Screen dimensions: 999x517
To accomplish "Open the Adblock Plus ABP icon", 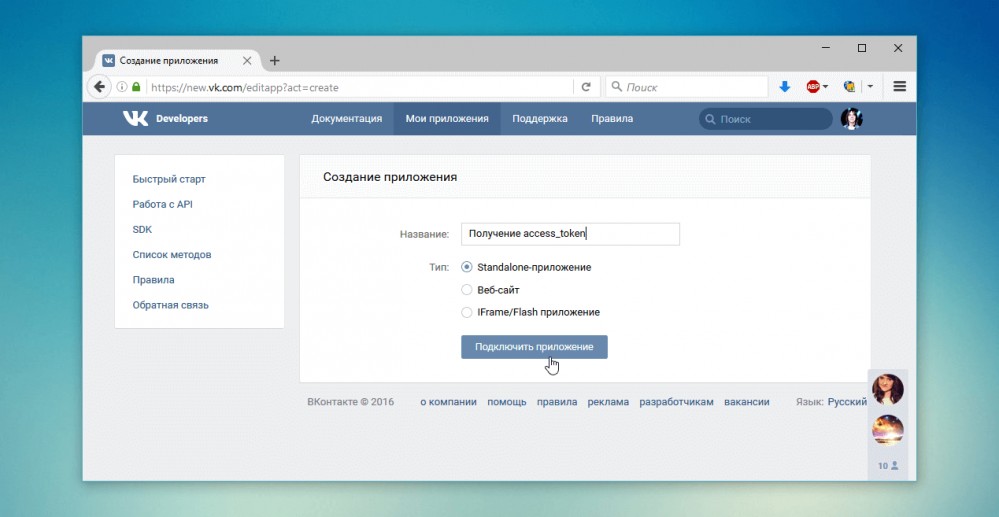I will [x=813, y=87].
